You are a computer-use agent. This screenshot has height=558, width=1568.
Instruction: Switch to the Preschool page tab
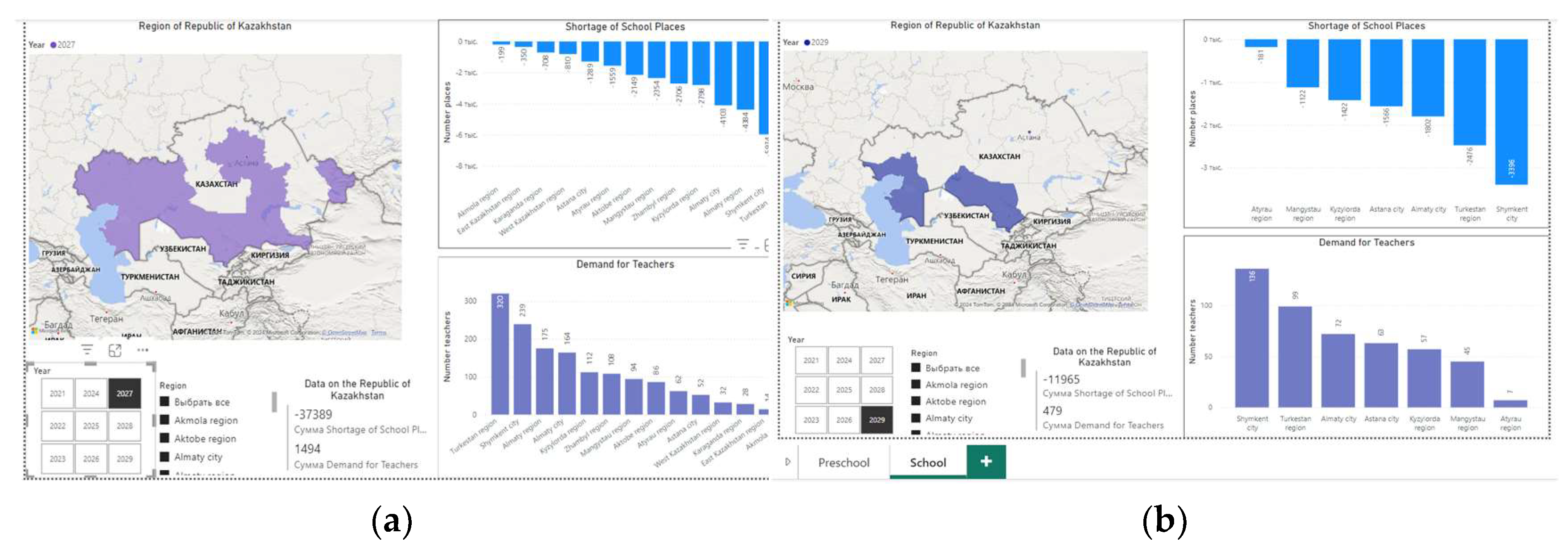click(843, 462)
